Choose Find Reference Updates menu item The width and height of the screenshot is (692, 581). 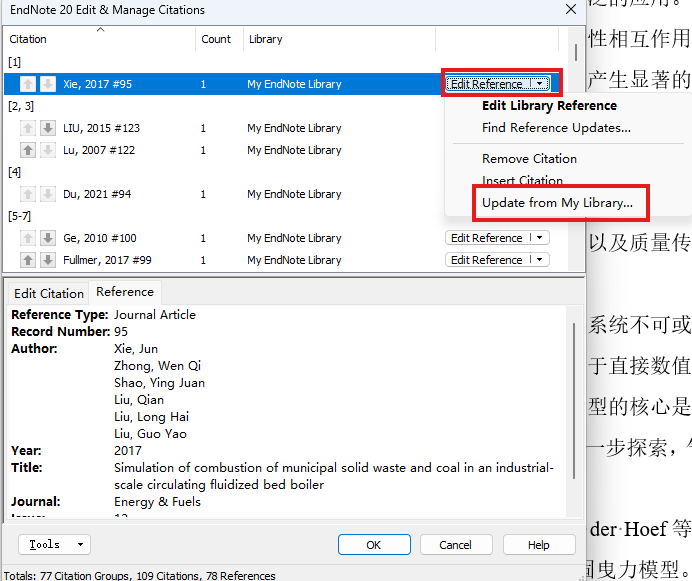(556, 128)
